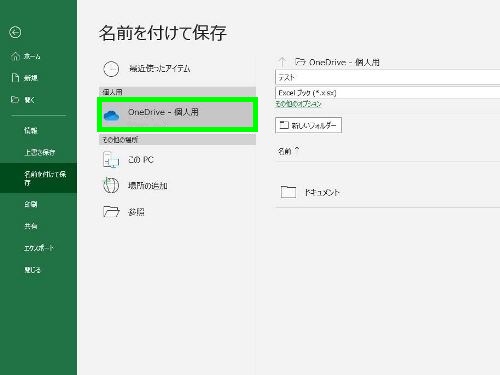Click 上書き保存 (Save) in sidebar
The image size is (500, 375).
[40, 152]
